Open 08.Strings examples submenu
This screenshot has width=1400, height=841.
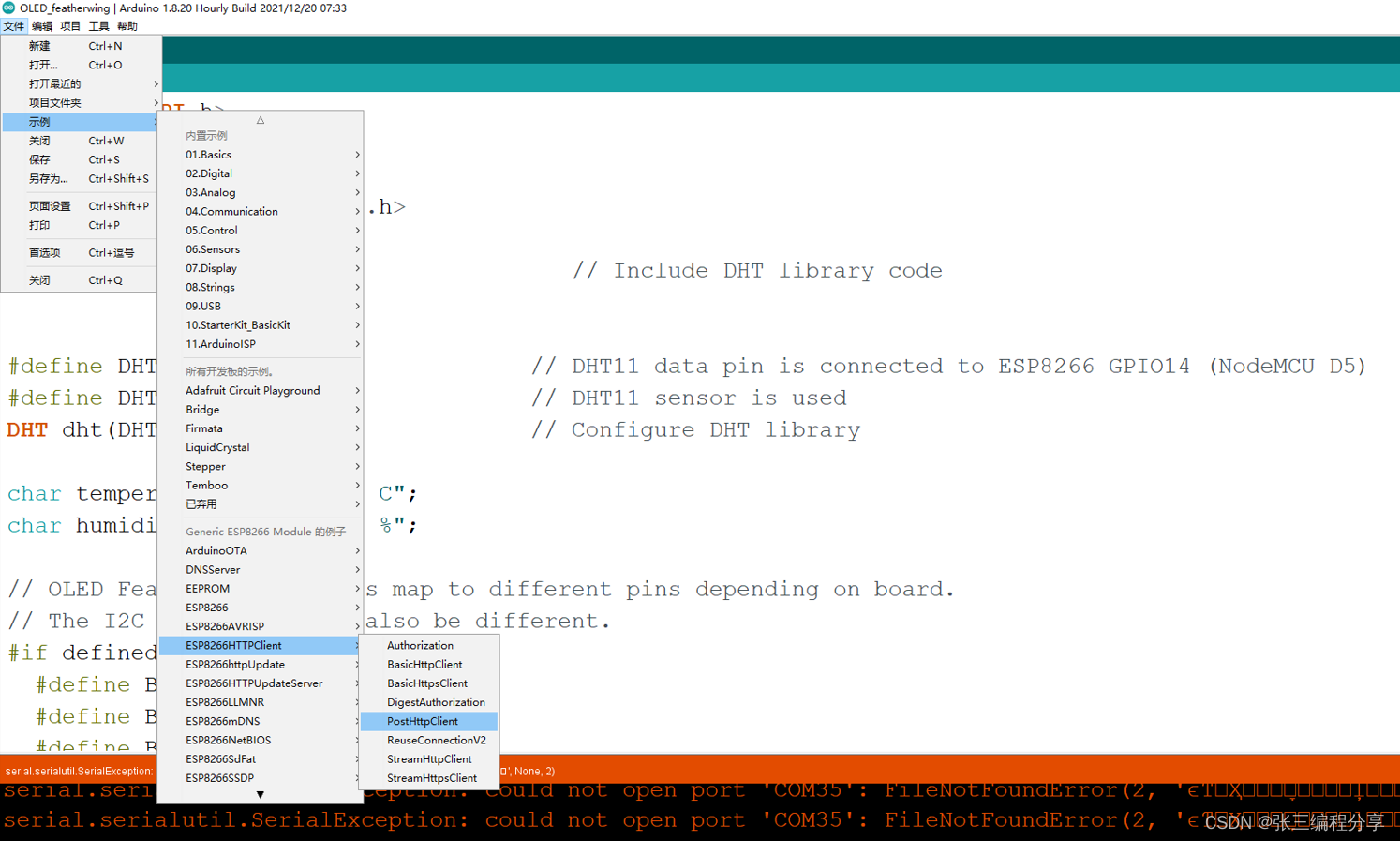pos(261,287)
